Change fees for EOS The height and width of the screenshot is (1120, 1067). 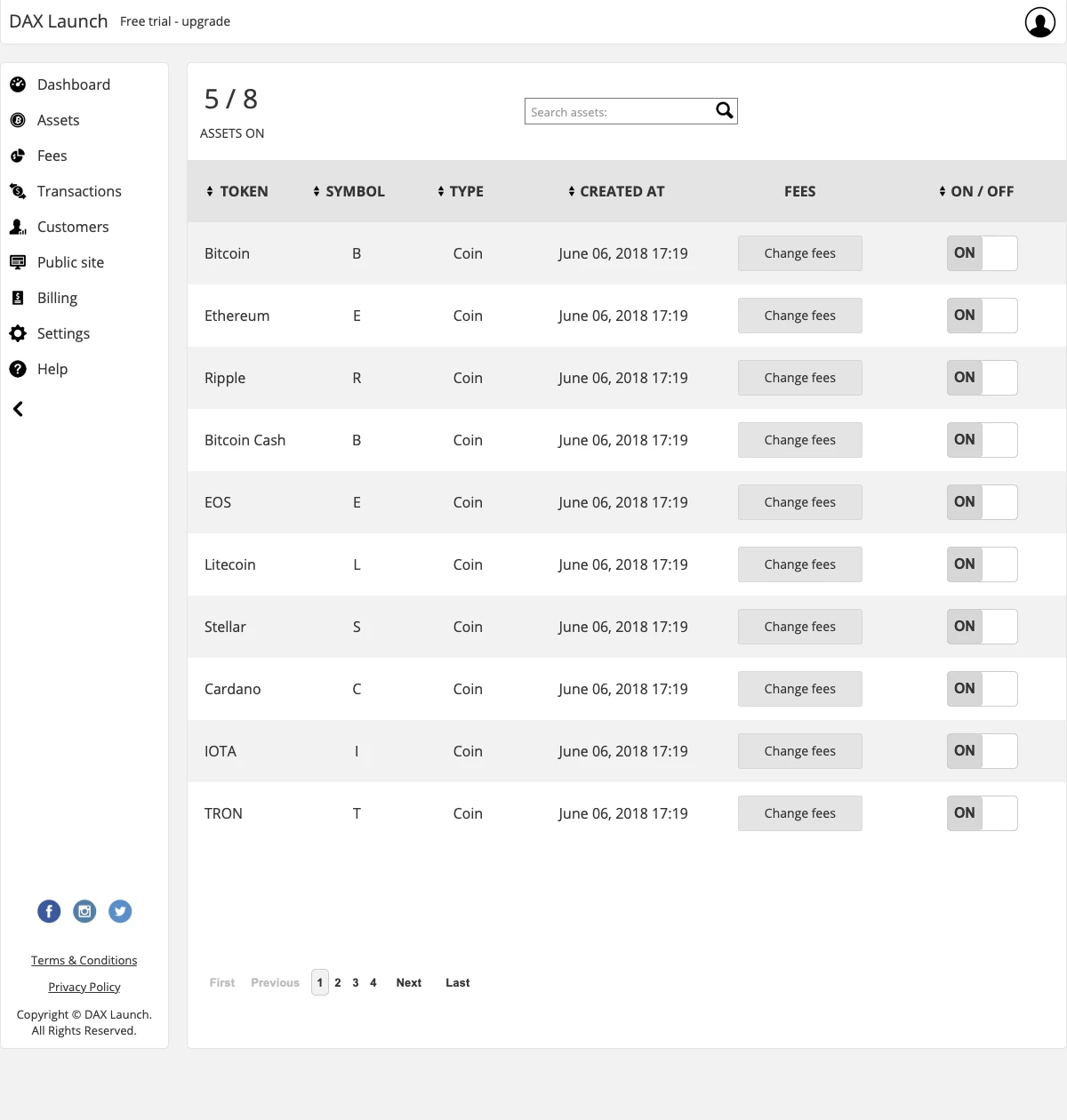(x=800, y=502)
